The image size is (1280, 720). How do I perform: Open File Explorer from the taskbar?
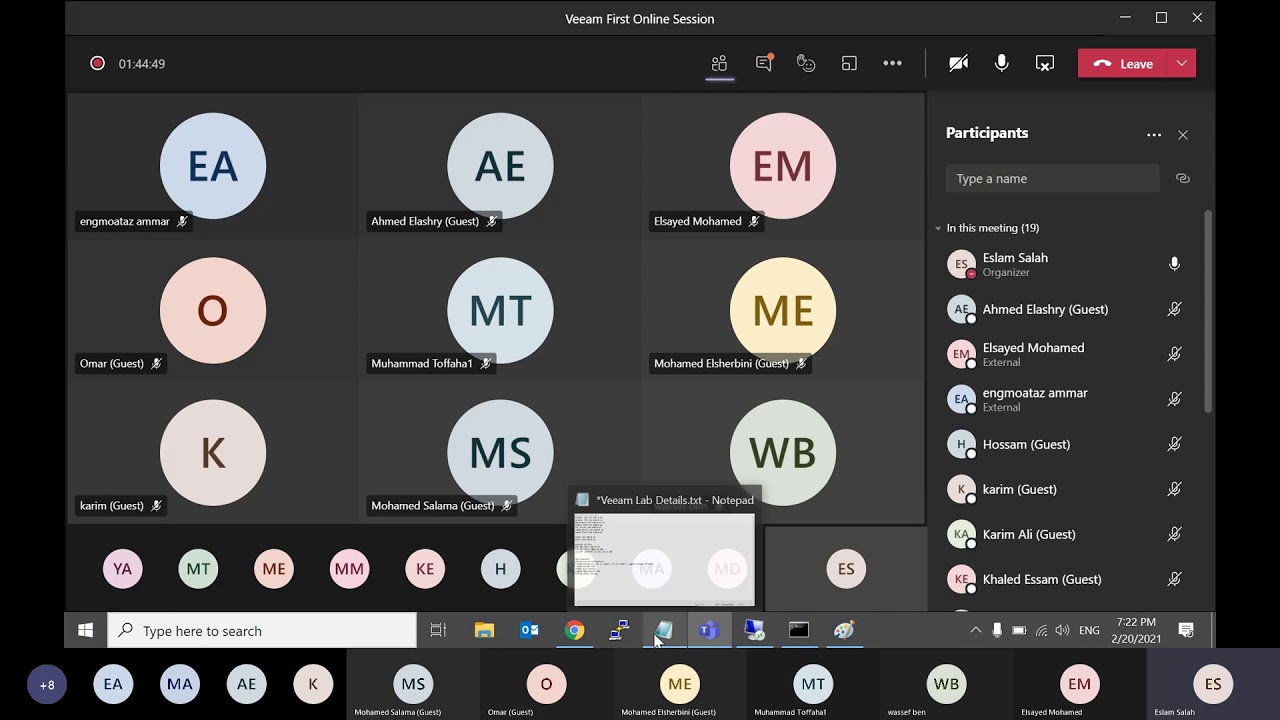(484, 630)
